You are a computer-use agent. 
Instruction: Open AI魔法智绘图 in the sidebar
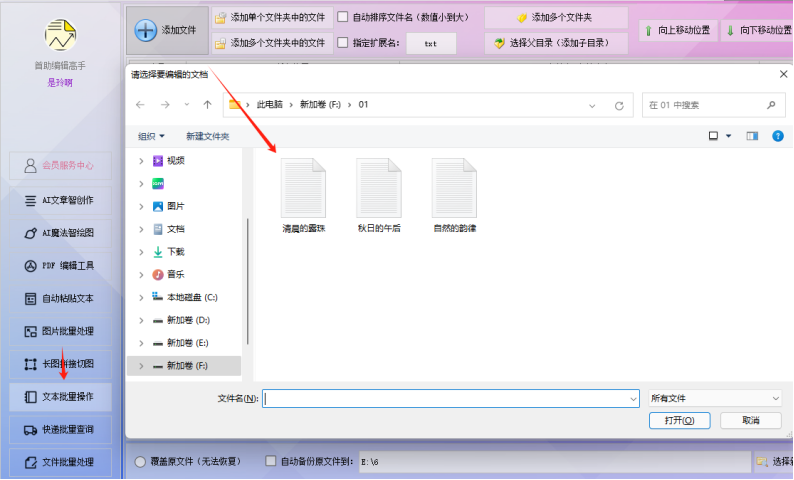click(60, 233)
